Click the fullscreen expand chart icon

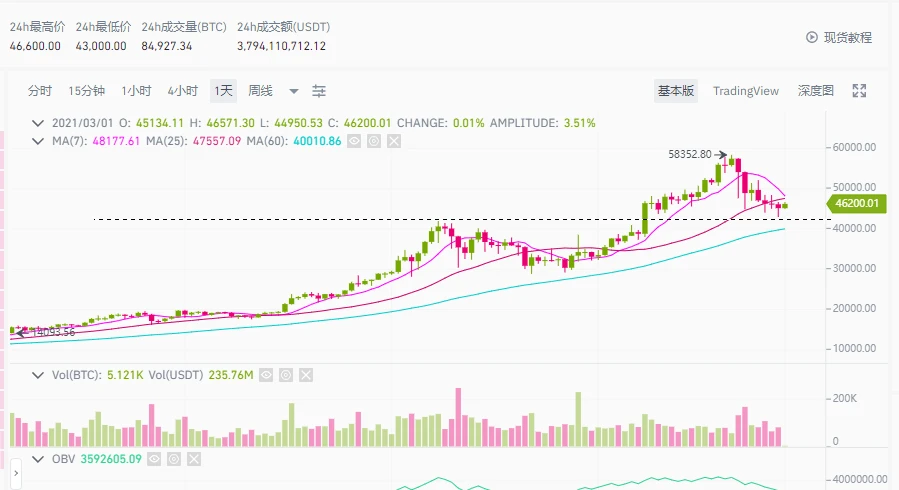coord(858,91)
